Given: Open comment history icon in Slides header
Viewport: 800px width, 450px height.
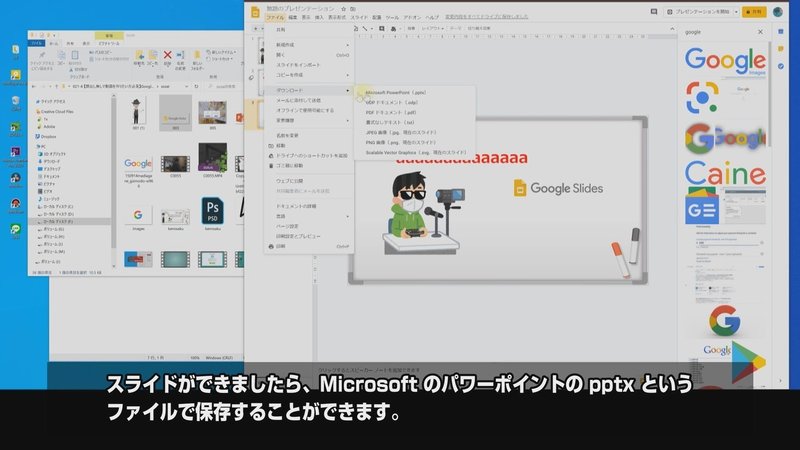Looking at the screenshot, I should (x=654, y=12).
